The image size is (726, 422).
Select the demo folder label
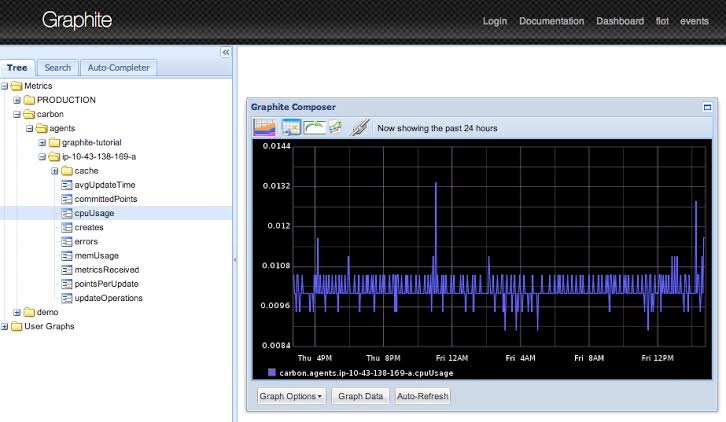tap(47, 312)
